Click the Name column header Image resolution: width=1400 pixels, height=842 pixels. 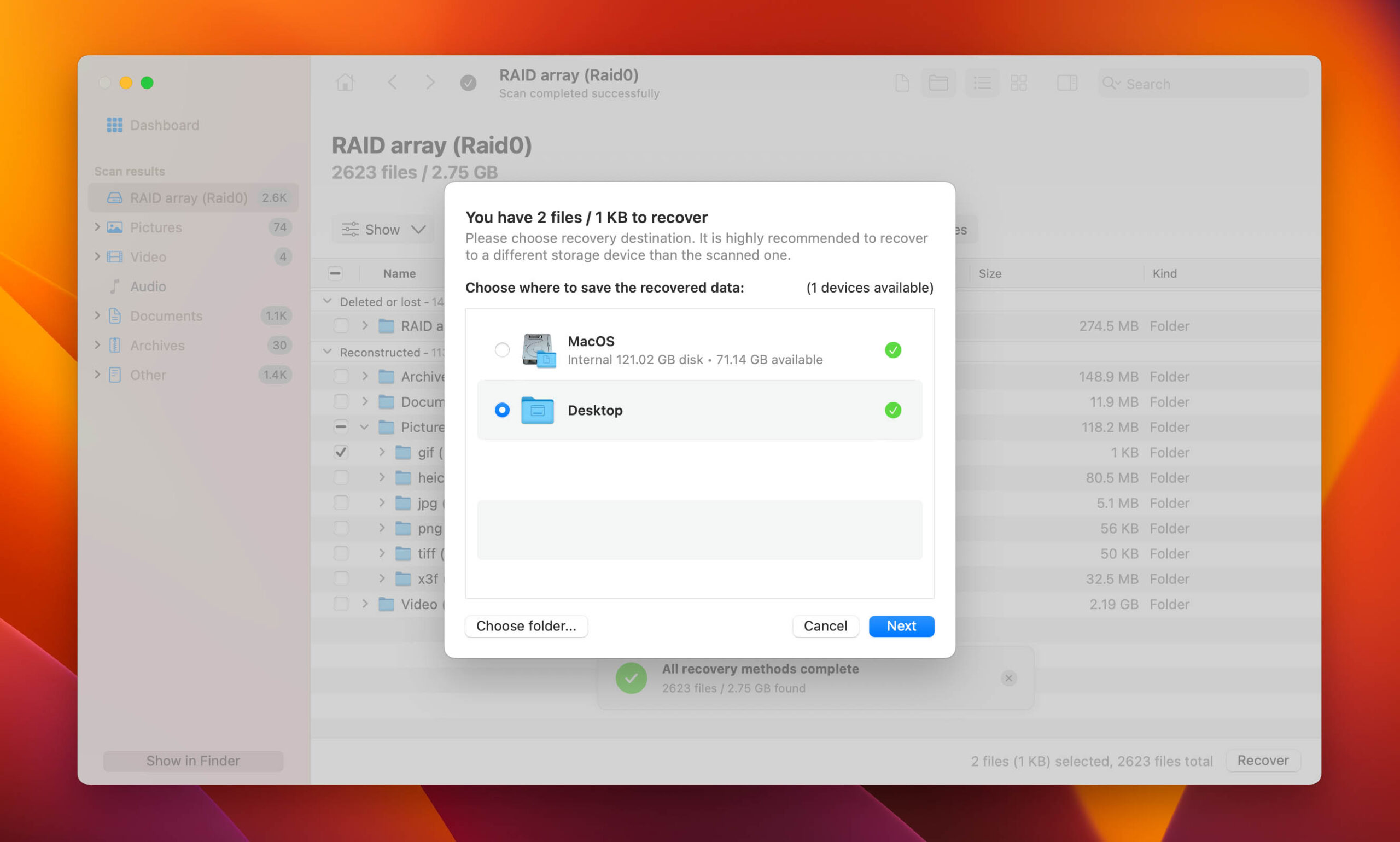[x=400, y=273]
